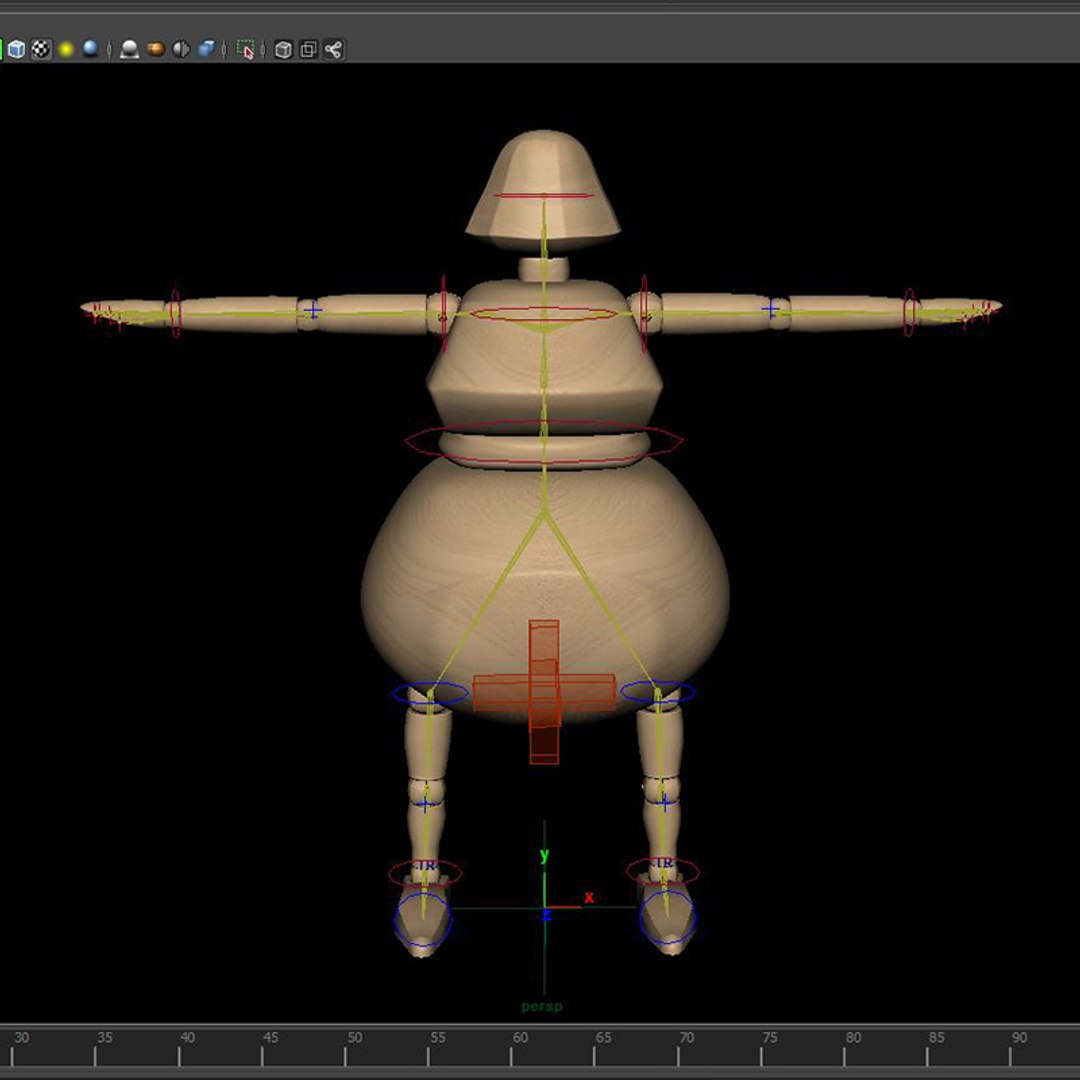
Task: Select the blue elbow cross on the left arm
Action: 313,310
